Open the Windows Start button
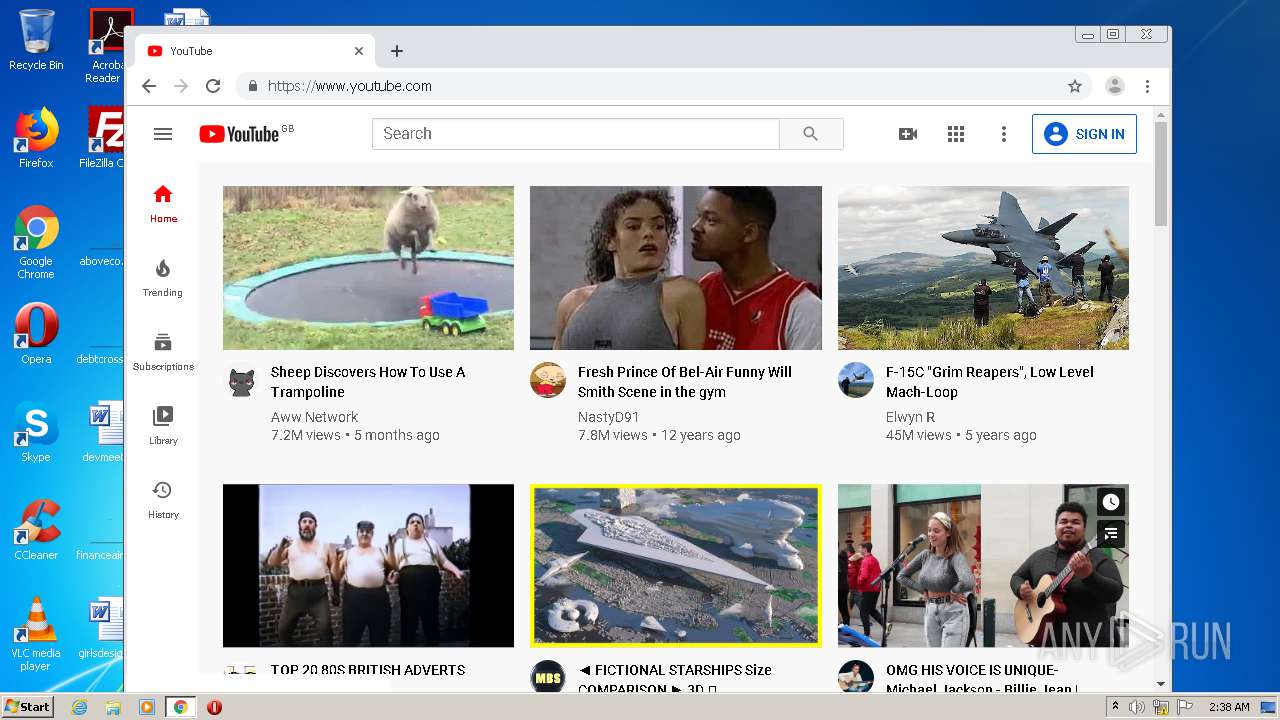The width and height of the screenshot is (1280, 720). tap(27, 707)
